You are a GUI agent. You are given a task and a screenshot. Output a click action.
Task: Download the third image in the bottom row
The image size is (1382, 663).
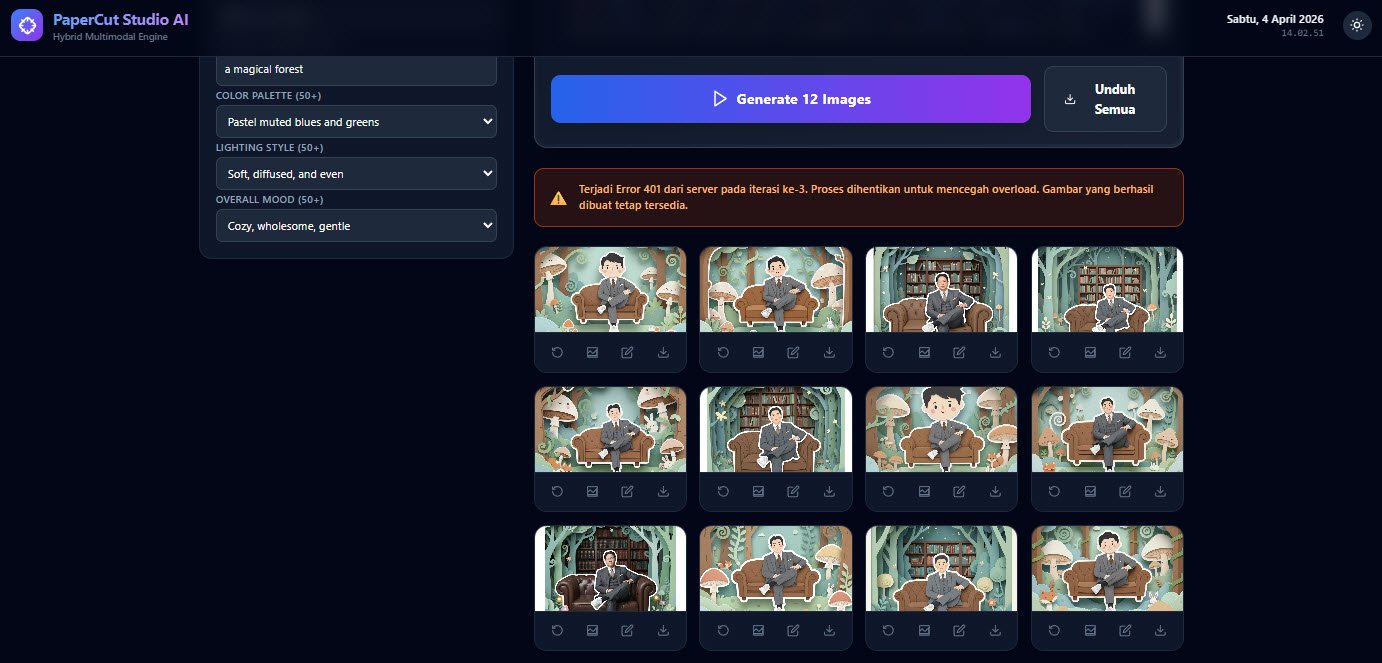(995, 630)
